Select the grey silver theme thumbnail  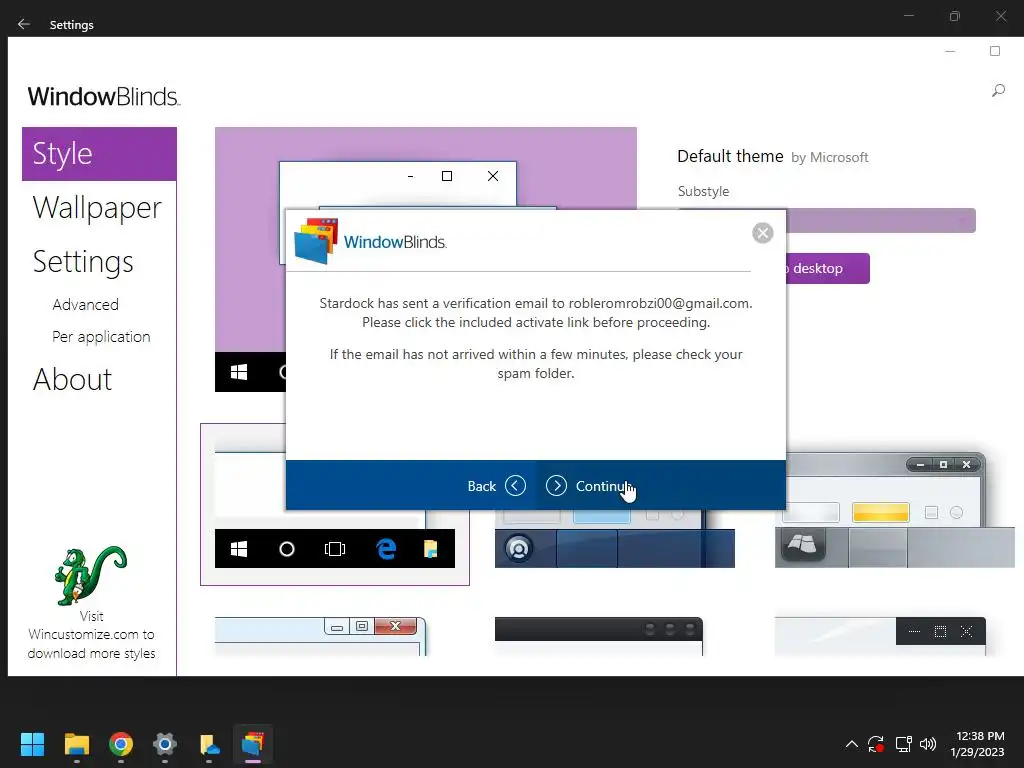894,509
